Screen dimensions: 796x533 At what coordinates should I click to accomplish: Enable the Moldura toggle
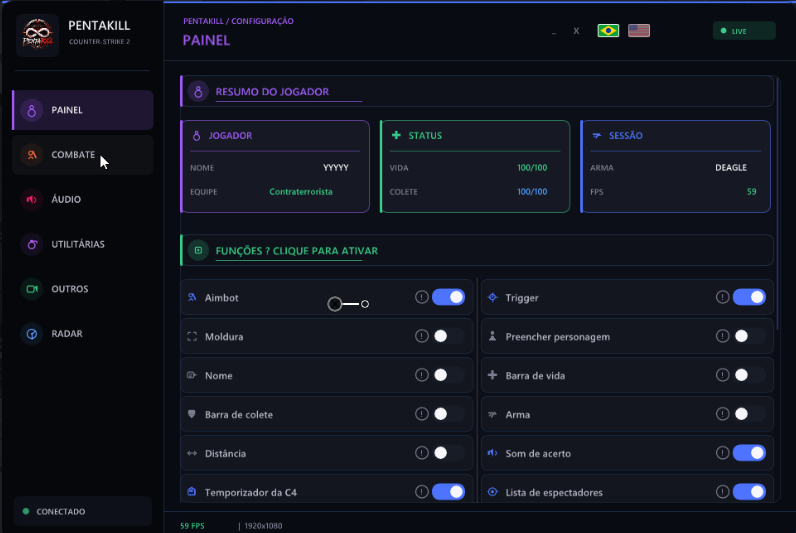click(x=448, y=336)
